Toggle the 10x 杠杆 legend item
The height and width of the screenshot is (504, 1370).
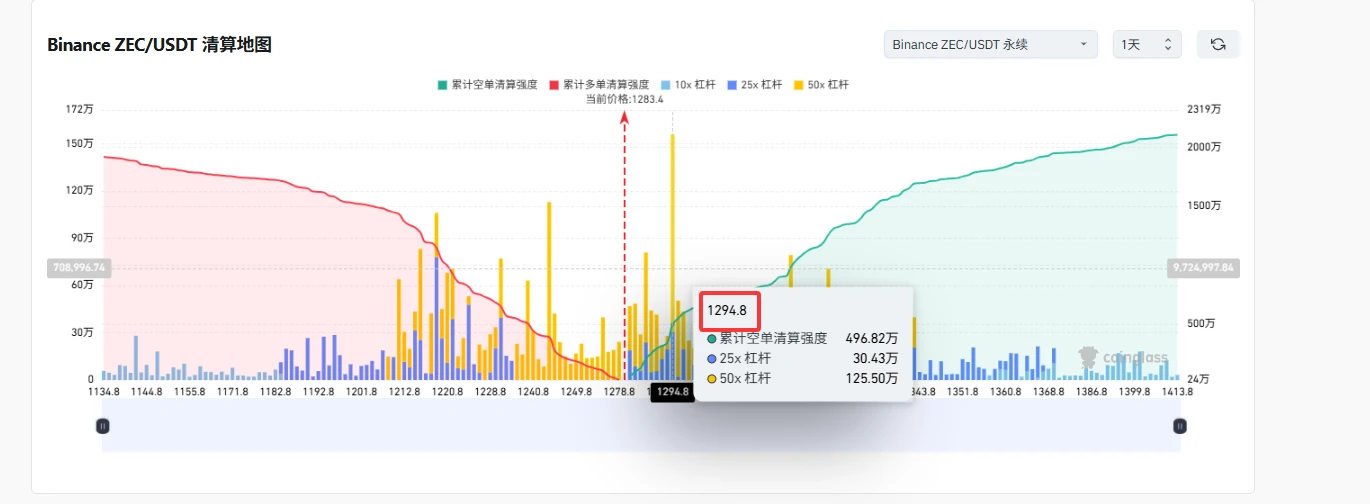tap(688, 85)
